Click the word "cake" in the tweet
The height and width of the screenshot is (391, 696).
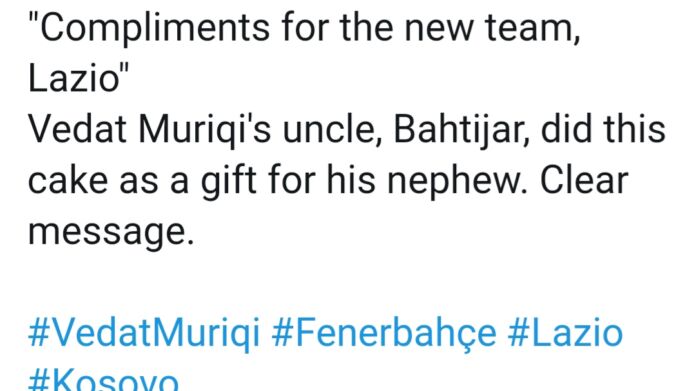coord(68,182)
